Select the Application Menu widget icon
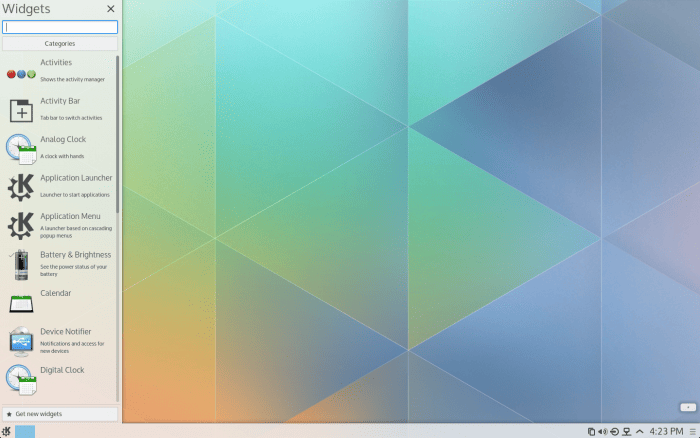This screenshot has width=700, height=438. coord(21,225)
